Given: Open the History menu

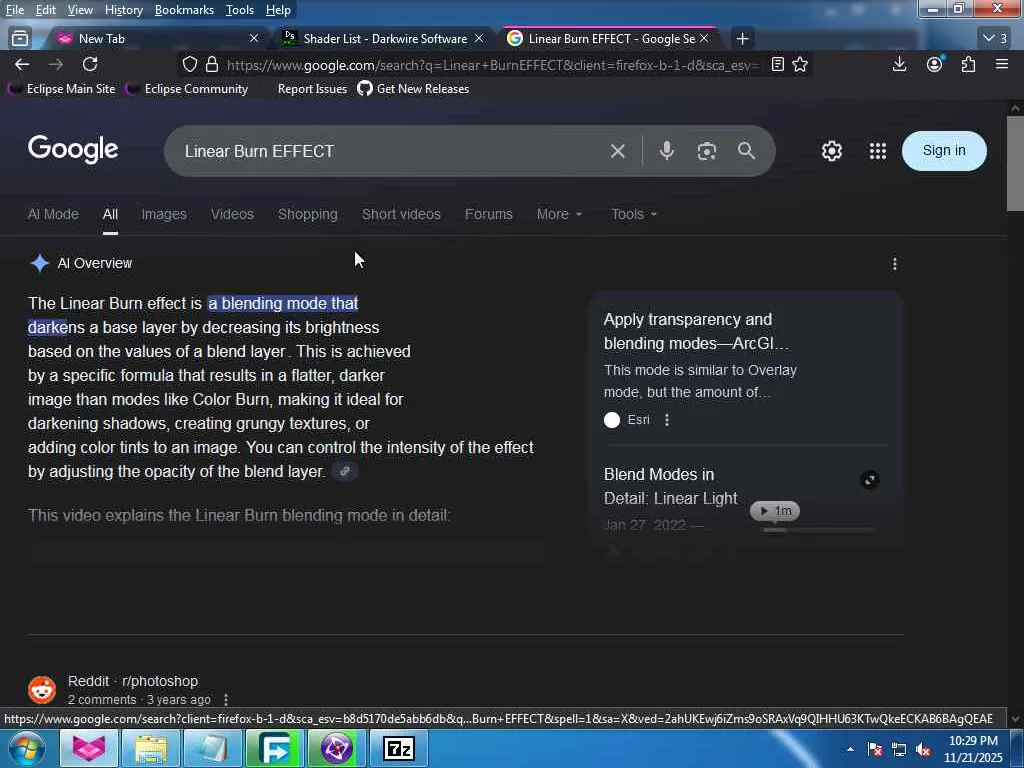Looking at the screenshot, I should [123, 10].
